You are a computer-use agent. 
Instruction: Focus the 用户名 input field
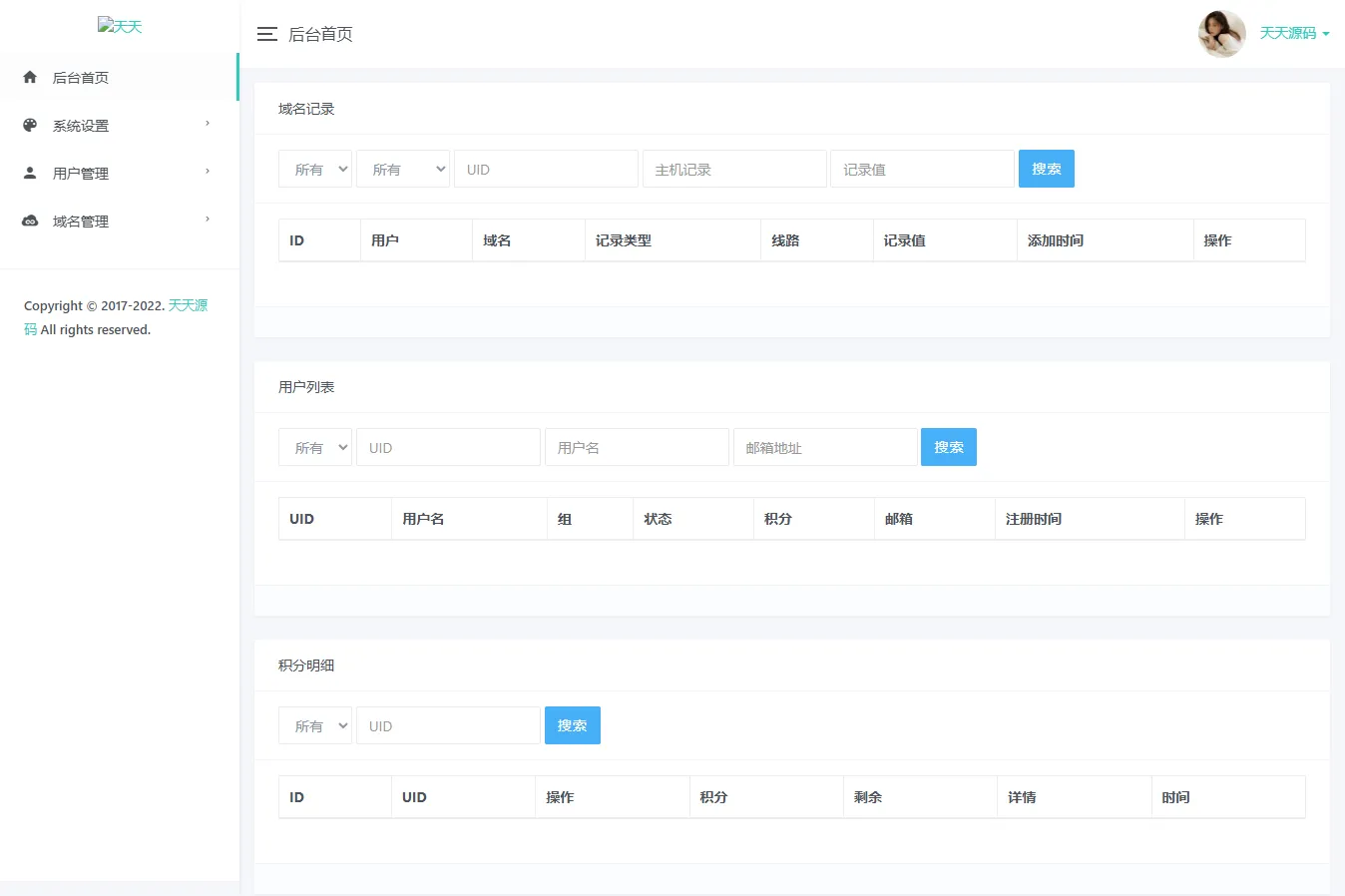pos(637,447)
